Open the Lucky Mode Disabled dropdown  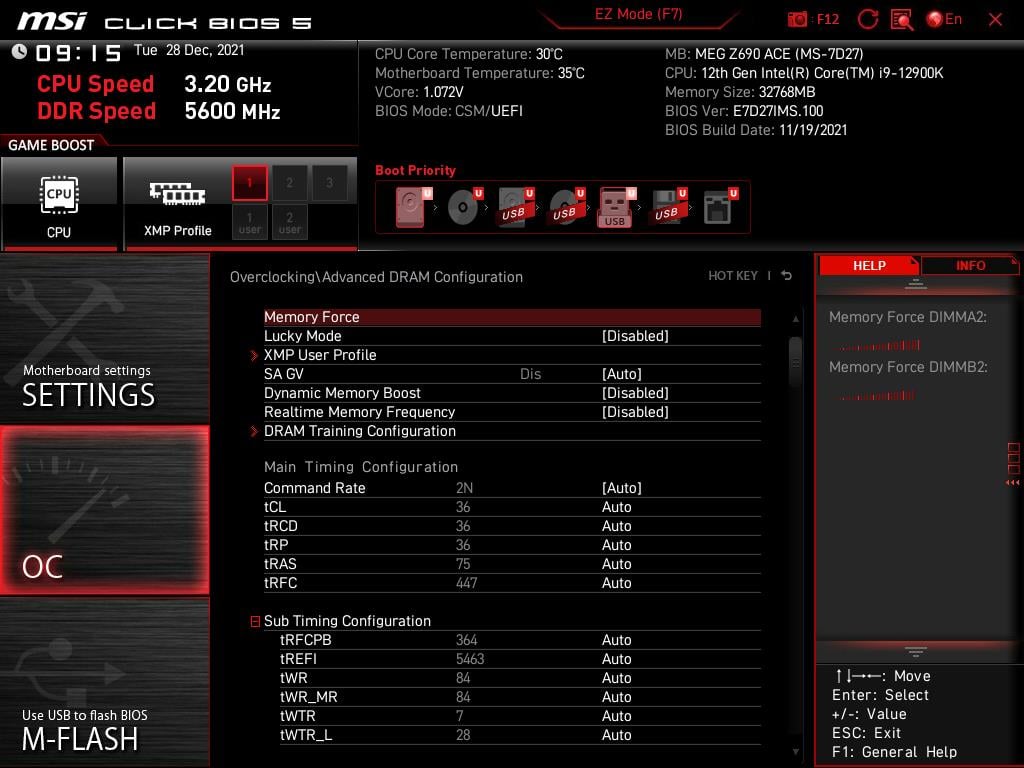pyautogui.click(x=635, y=336)
